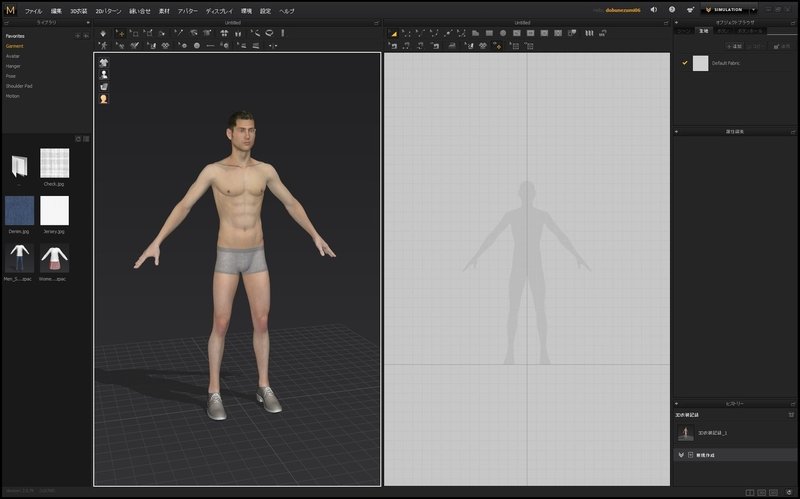Open the help question mark icon

(672, 10)
